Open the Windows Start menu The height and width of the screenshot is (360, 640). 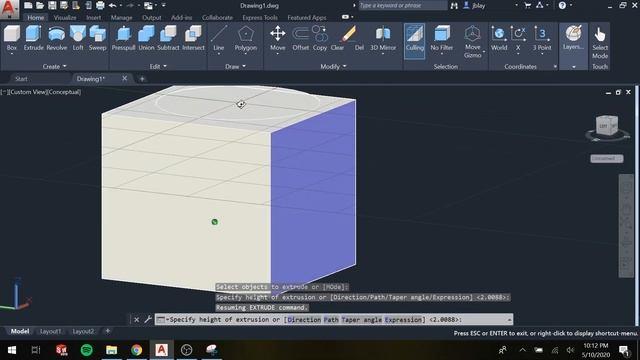(12, 350)
